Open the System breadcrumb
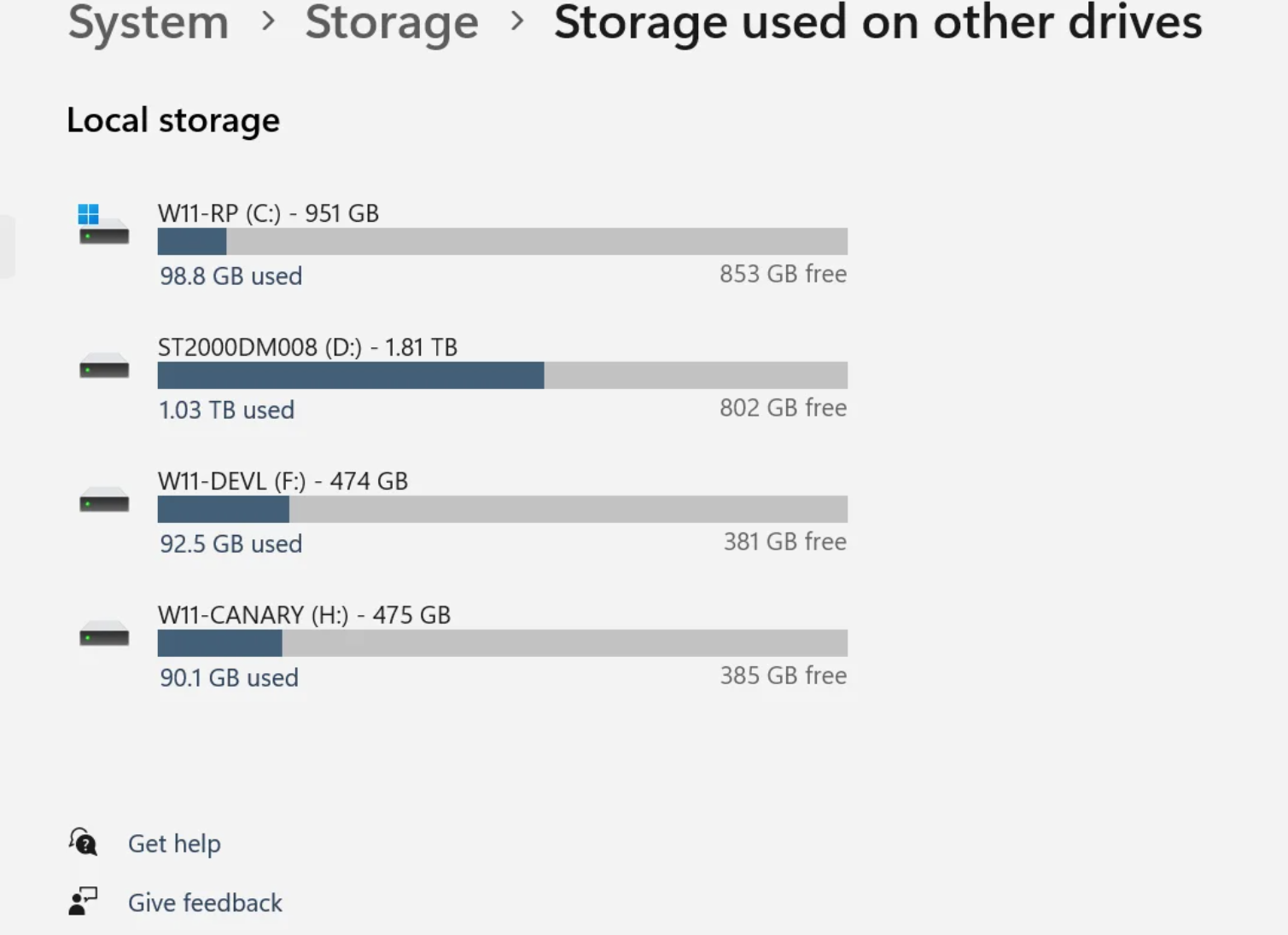Viewport: 1288px width, 935px height. pyautogui.click(x=148, y=23)
